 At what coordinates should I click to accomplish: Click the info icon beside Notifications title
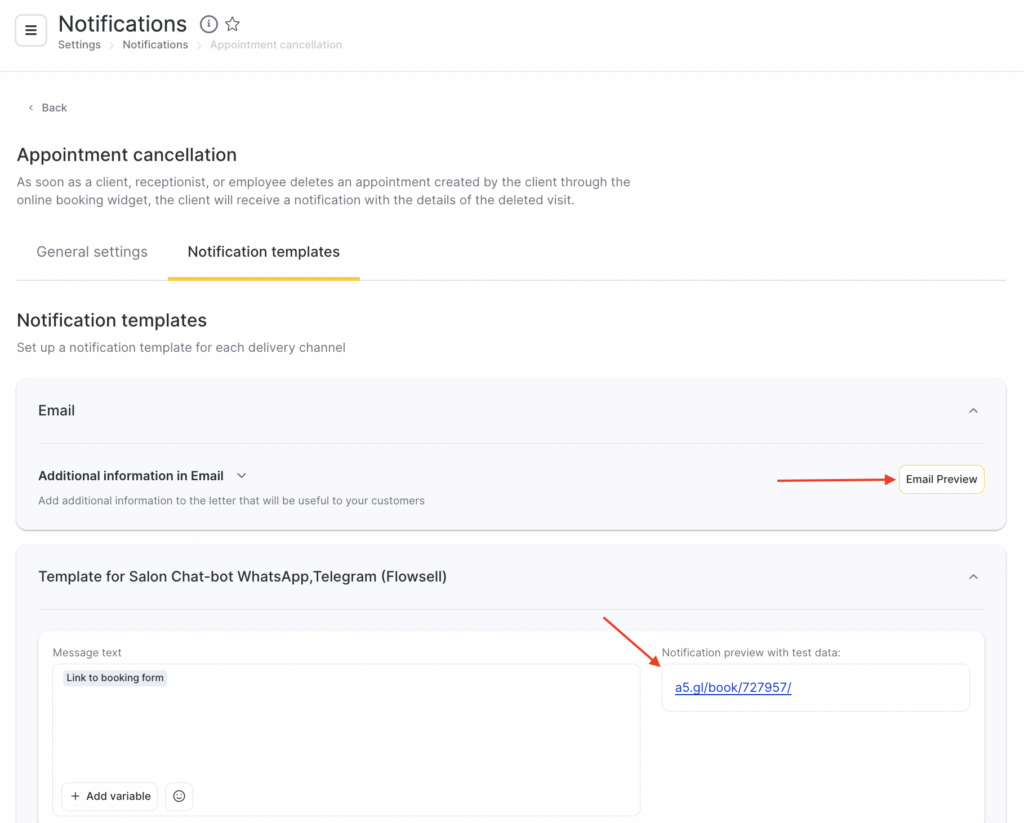tap(209, 24)
